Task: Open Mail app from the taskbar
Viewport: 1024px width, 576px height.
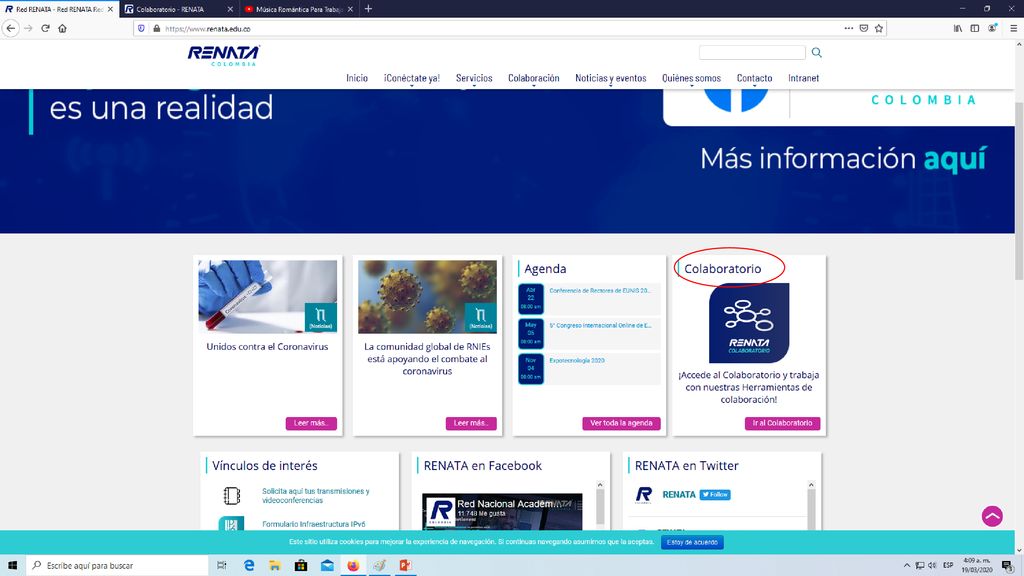Action: [327, 565]
